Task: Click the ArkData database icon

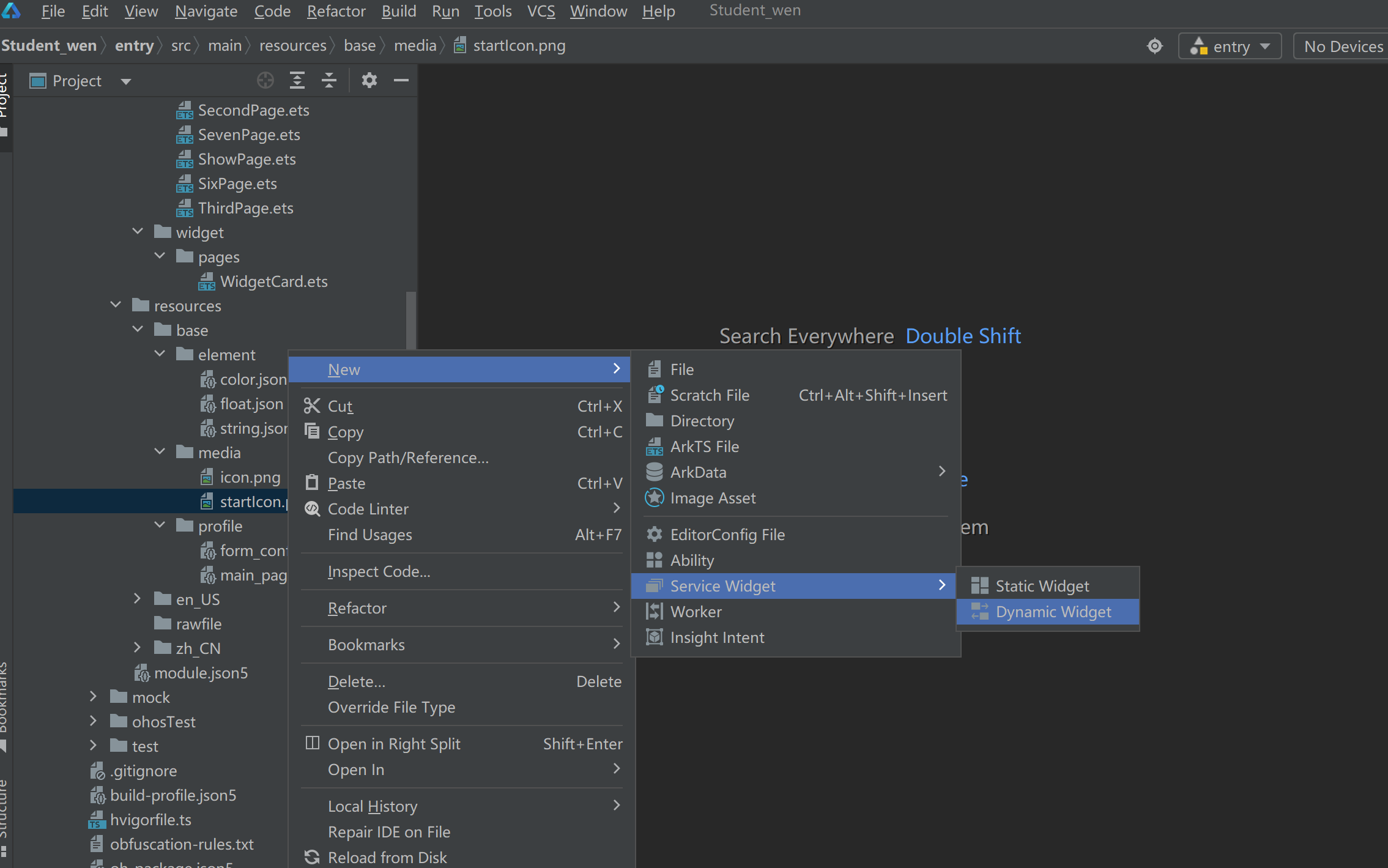Action: tap(654, 472)
